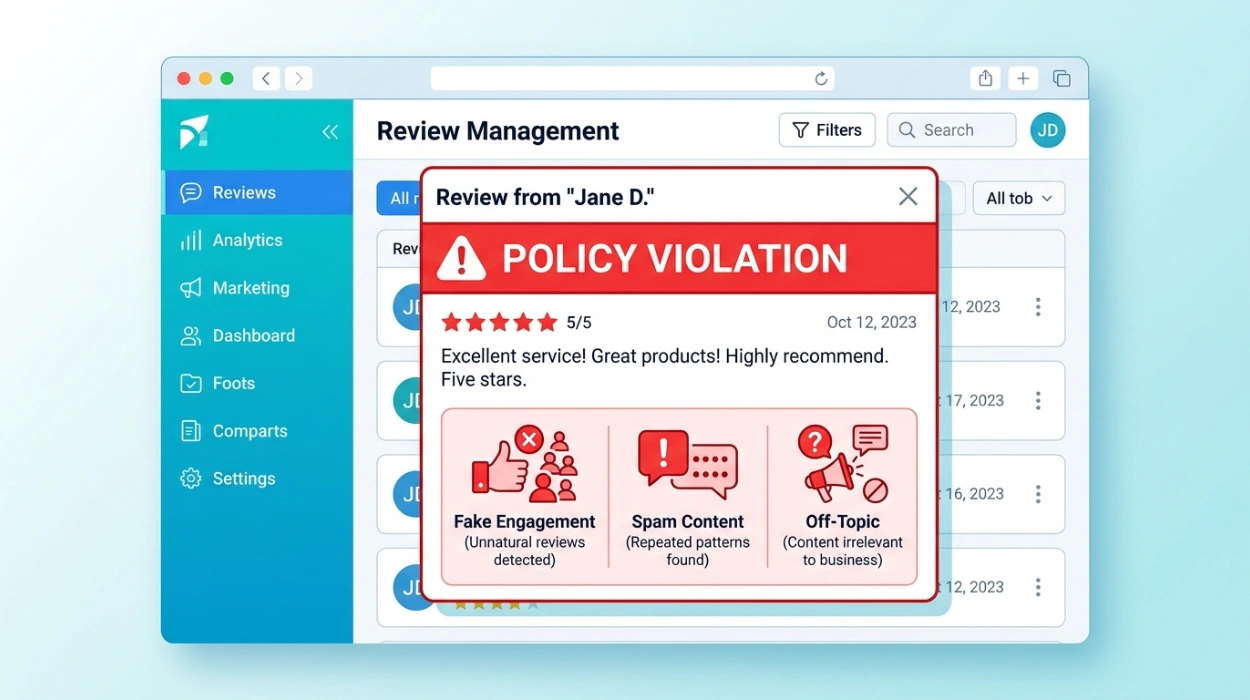Open Analytics in the sidebar
Image resolution: width=1250 pixels, height=700 pixels.
click(257, 240)
